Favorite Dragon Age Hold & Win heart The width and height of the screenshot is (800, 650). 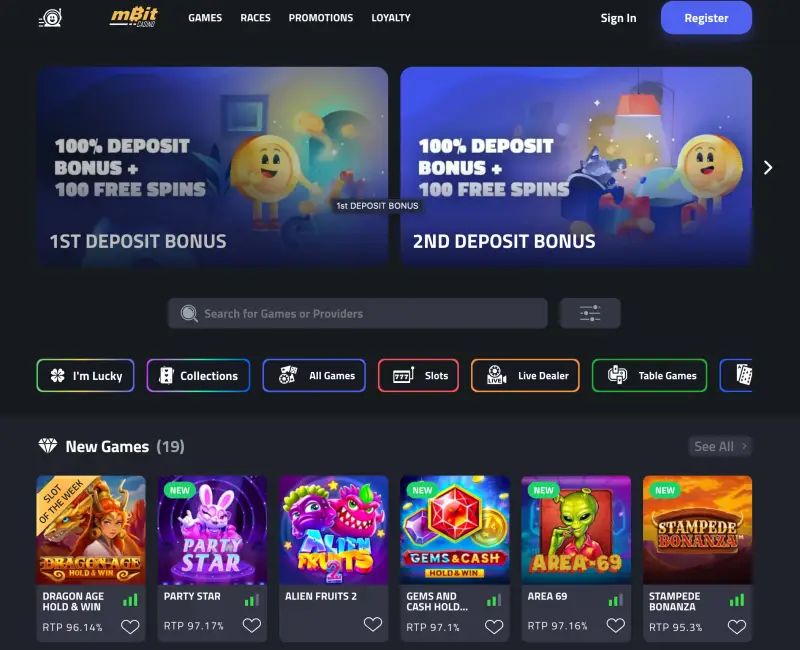pos(130,627)
